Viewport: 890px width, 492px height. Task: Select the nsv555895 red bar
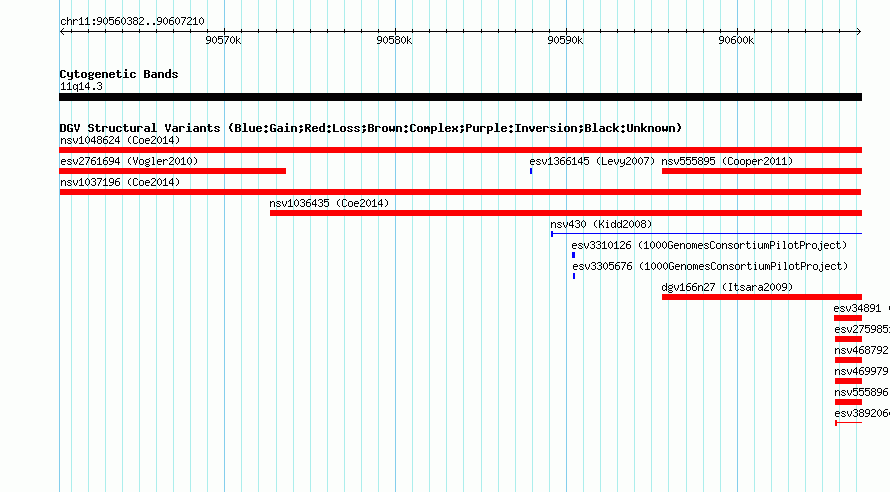click(762, 171)
